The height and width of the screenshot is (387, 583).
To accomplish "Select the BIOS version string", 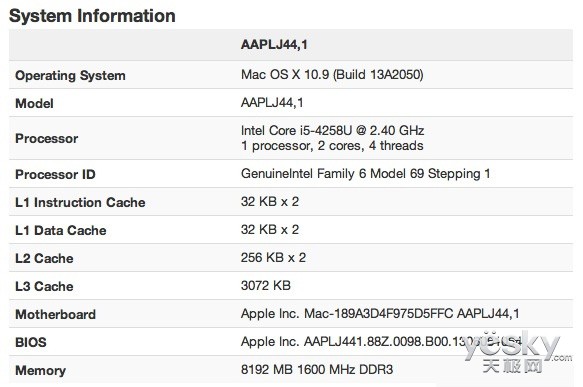I will coord(381,341).
